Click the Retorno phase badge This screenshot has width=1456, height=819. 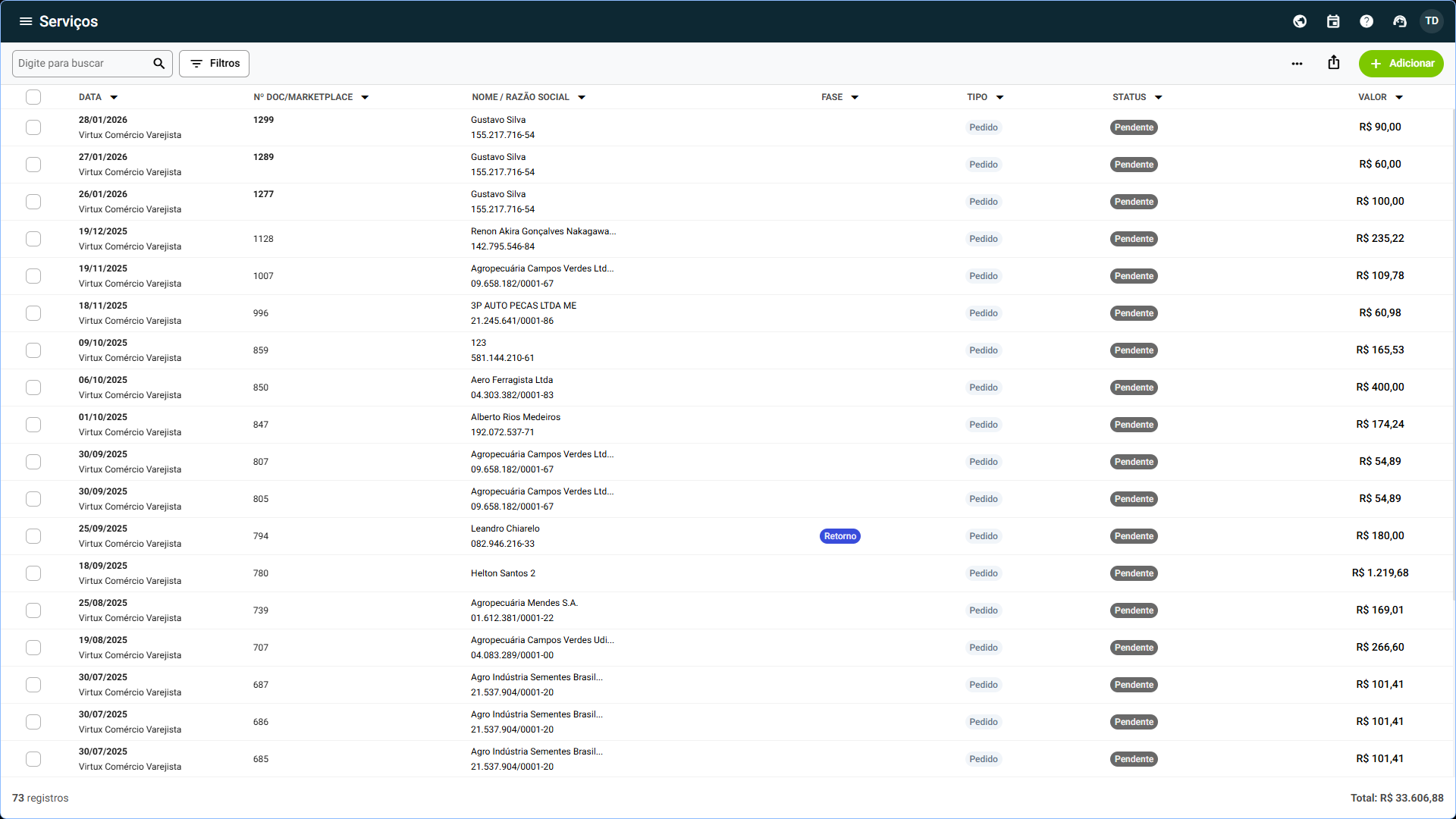click(x=839, y=536)
